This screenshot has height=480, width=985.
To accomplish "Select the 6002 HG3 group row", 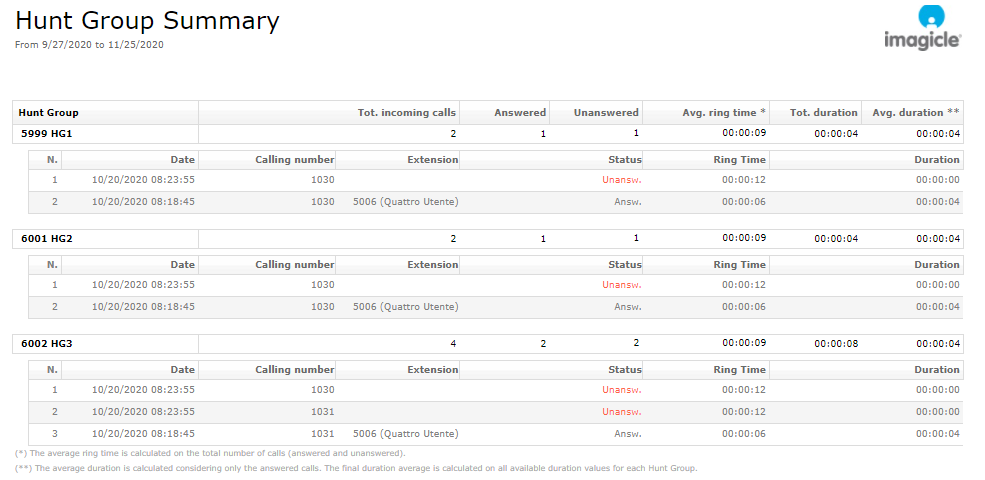I will (x=47, y=344).
